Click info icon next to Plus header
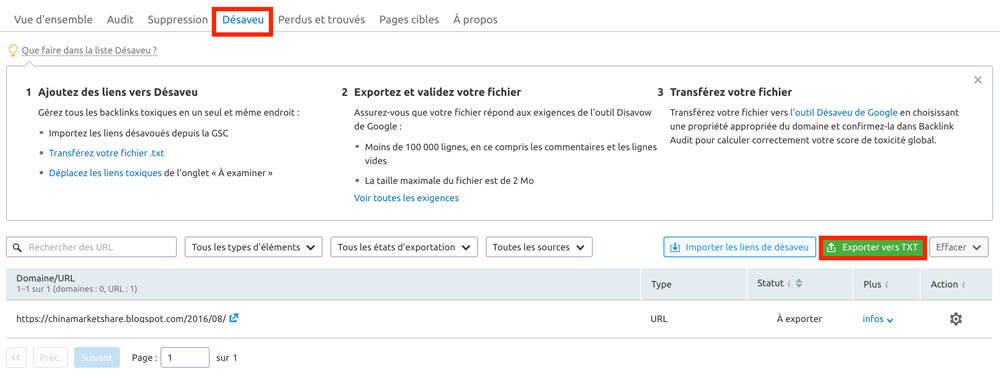The image size is (1000, 379). click(x=888, y=285)
